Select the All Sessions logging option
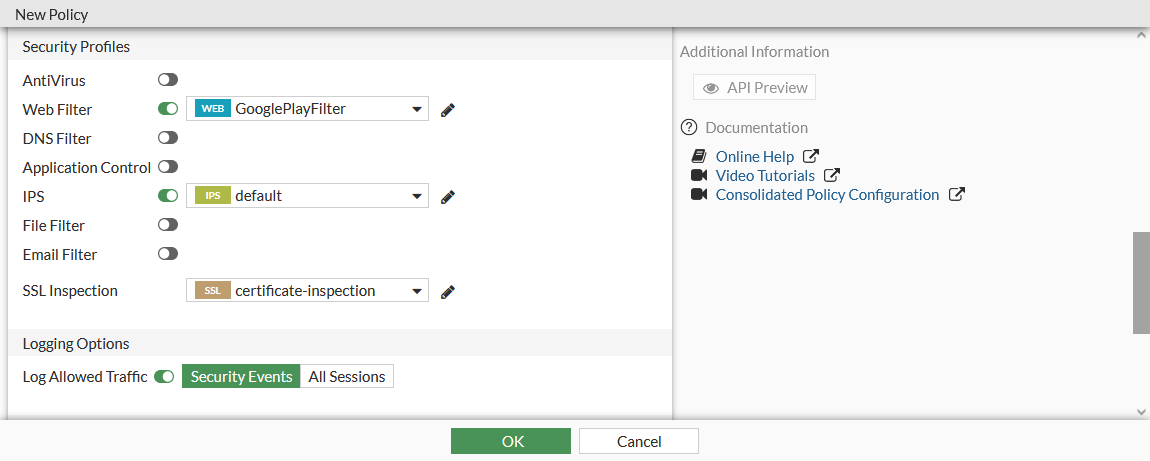The image size is (1150, 461). tap(347, 377)
